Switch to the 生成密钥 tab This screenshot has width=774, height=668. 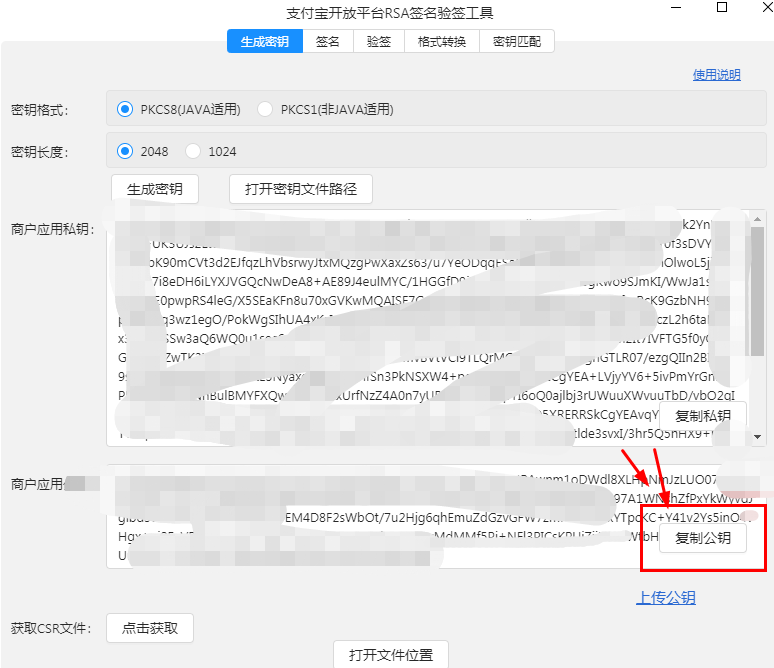(x=265, y=41)
